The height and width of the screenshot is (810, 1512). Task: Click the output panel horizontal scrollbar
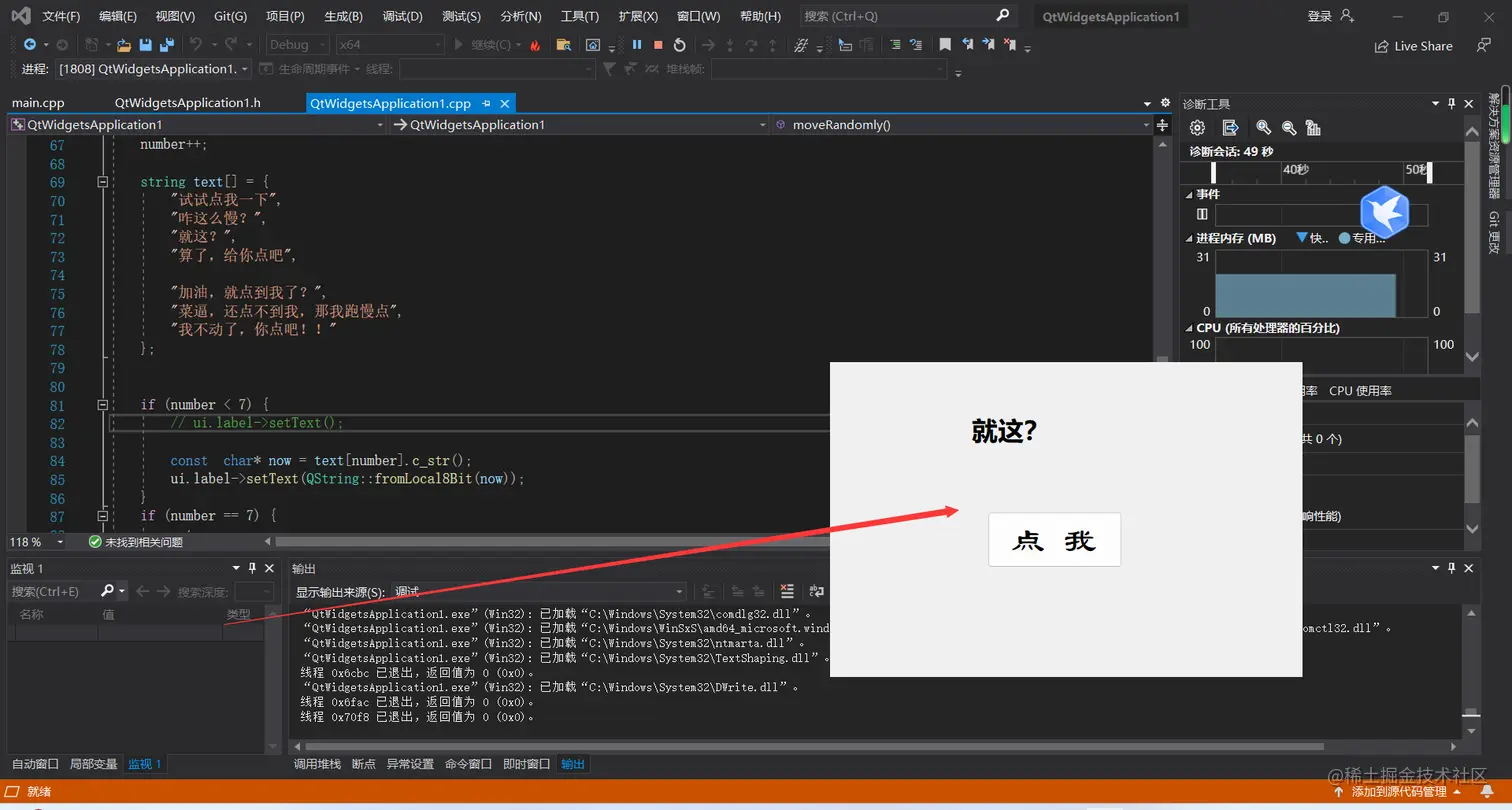click(x=814, y=746)
